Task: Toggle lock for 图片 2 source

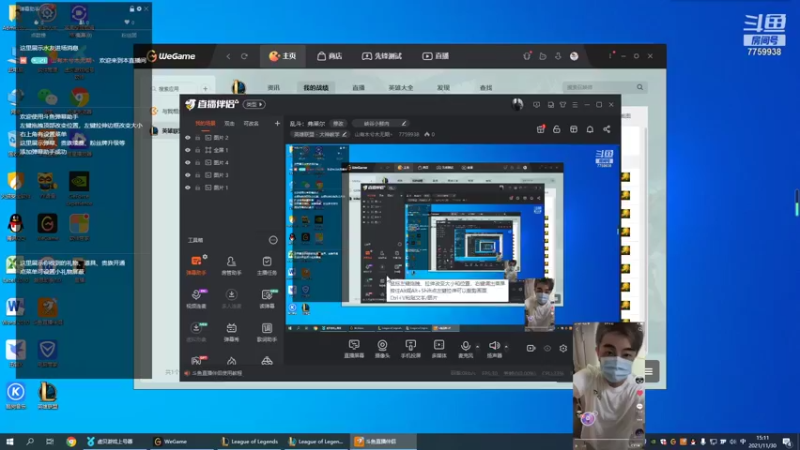Action: coord(197,138)
